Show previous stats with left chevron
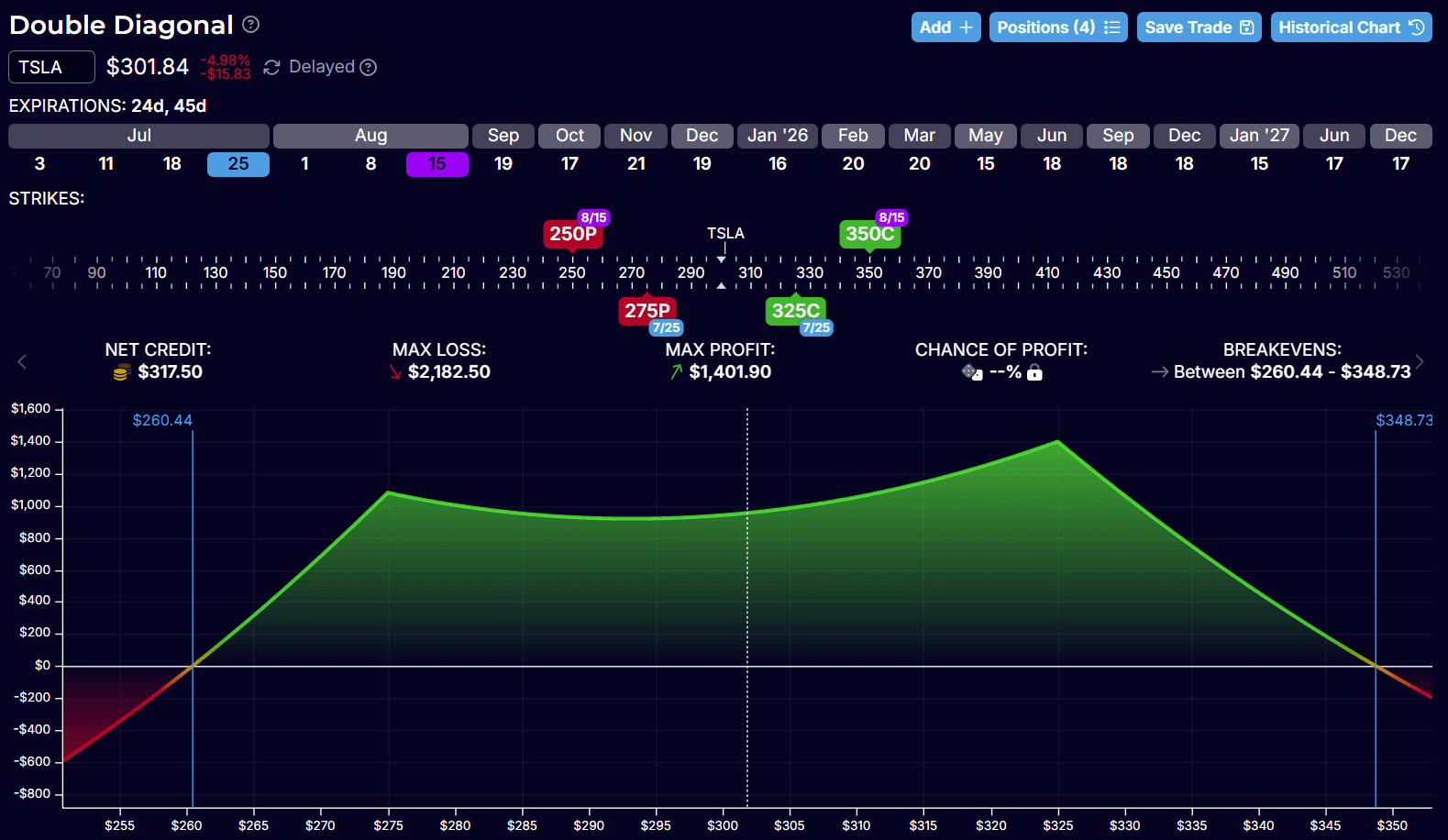The width and height of the screenshot is (1448, 840). click(x=22, y=361)
